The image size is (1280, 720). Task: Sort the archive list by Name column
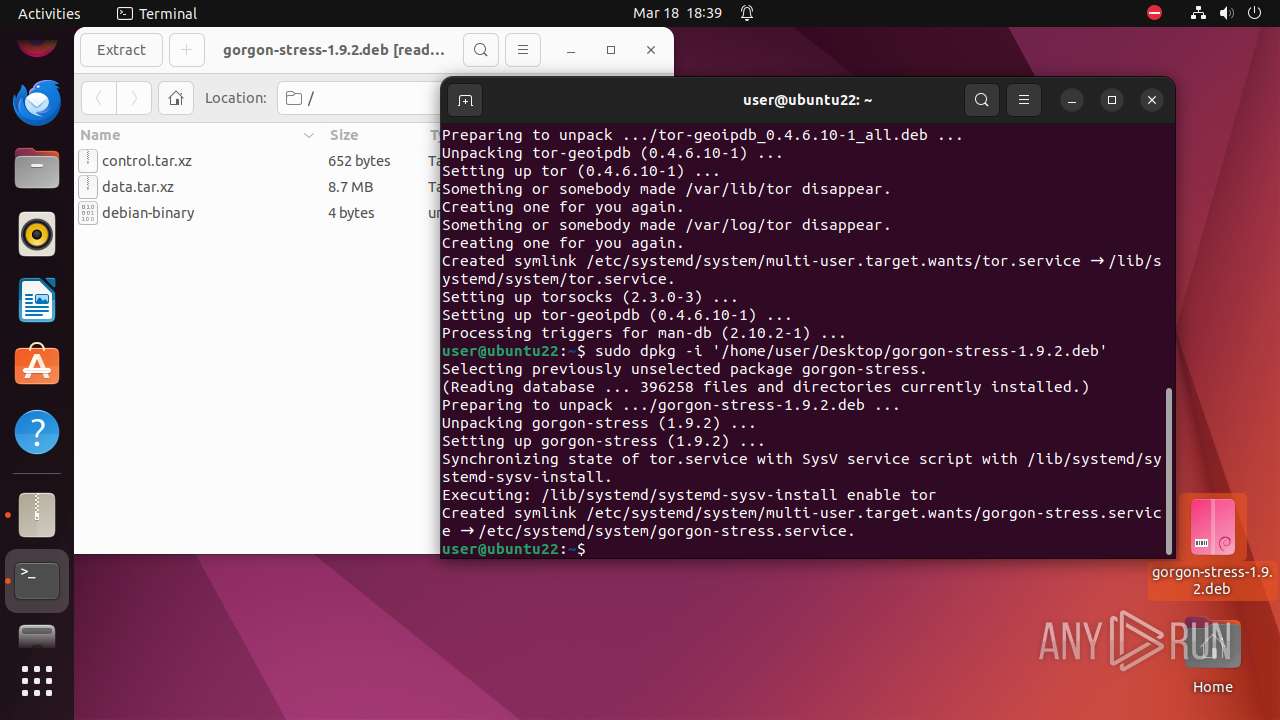pos(198,135)
